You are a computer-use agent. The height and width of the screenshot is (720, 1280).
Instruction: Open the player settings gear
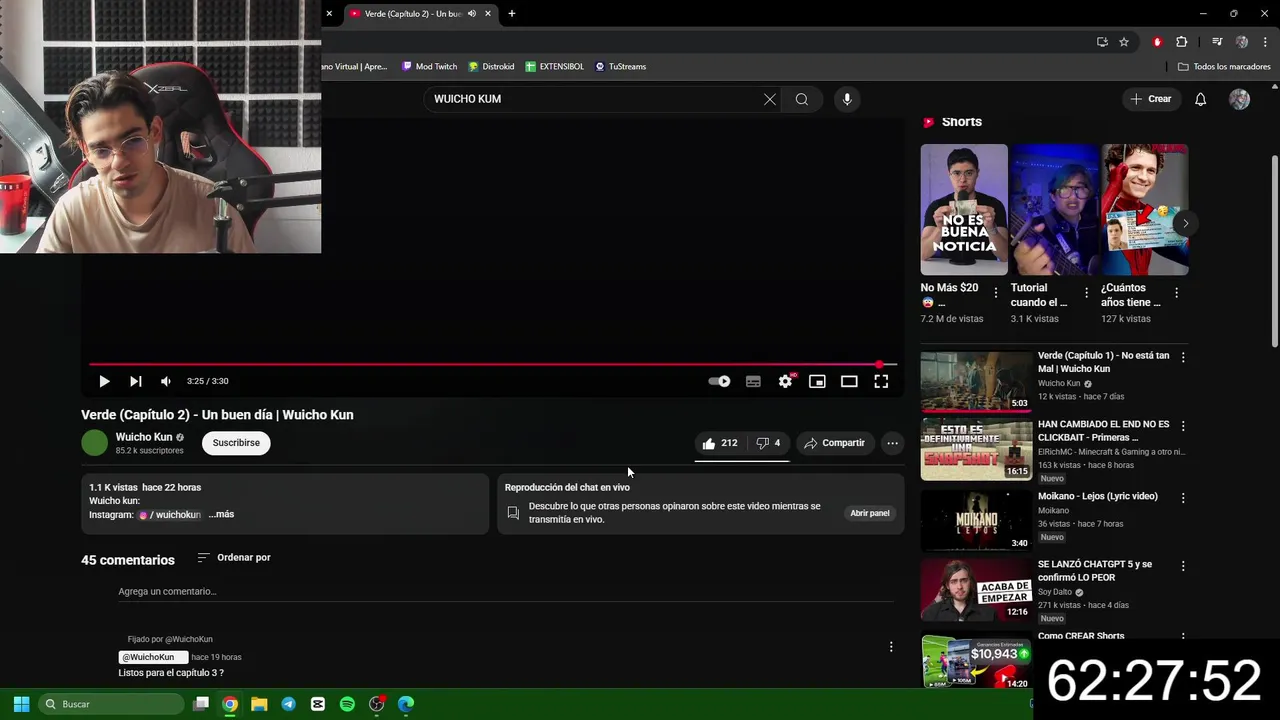click(x=785, y=381)
